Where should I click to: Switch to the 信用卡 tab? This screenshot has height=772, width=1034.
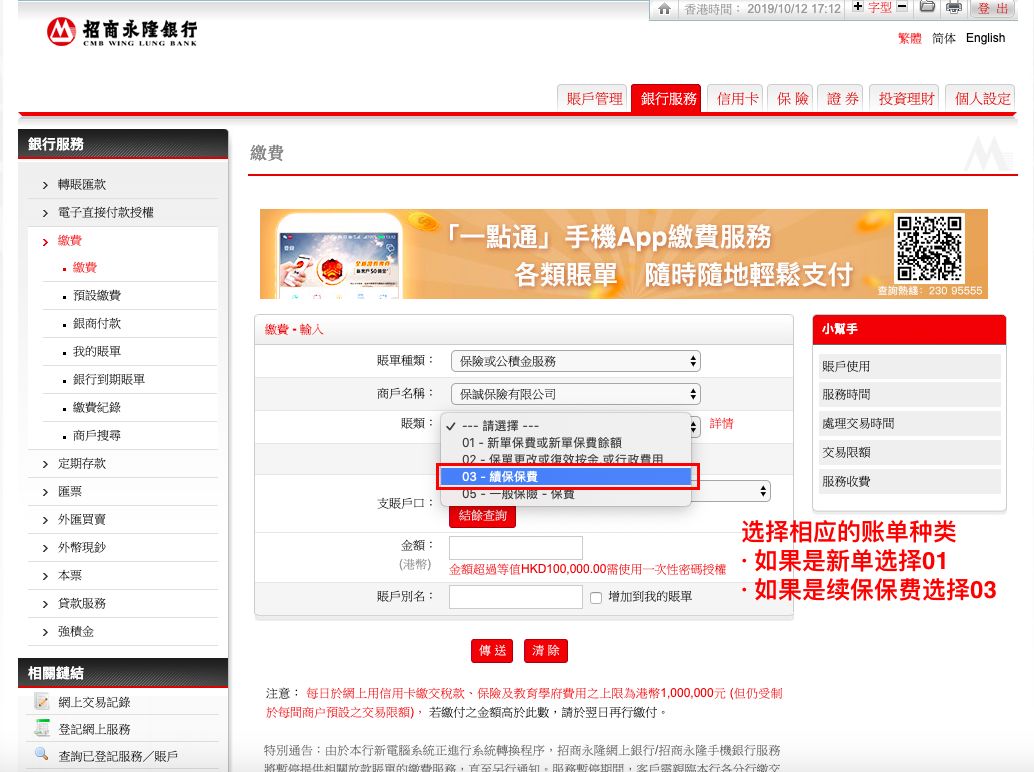point(737,99)
